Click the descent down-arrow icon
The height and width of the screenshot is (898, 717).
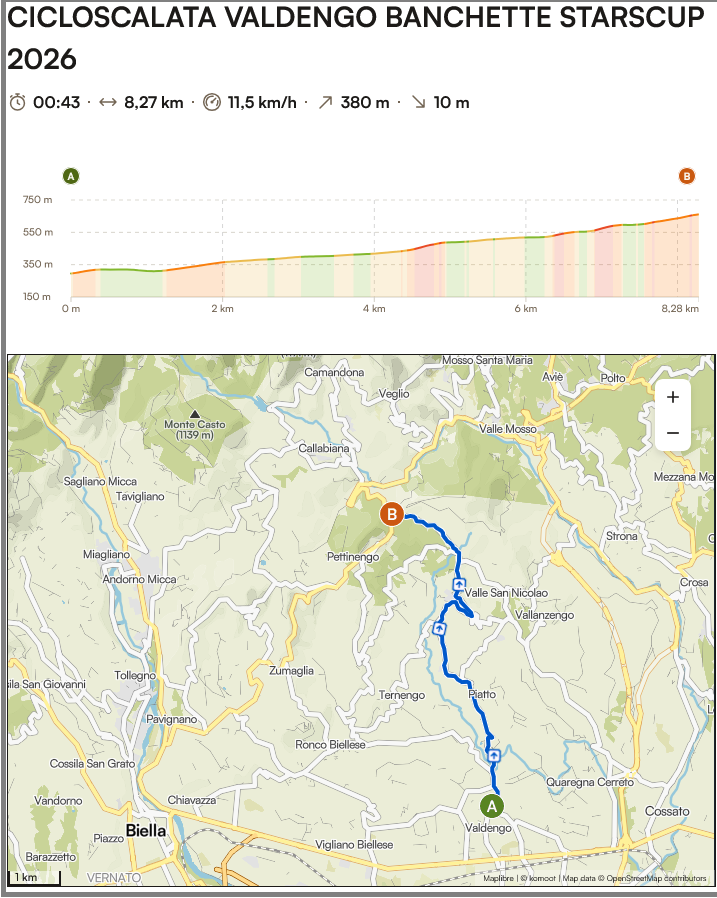[x=419, y=102]
